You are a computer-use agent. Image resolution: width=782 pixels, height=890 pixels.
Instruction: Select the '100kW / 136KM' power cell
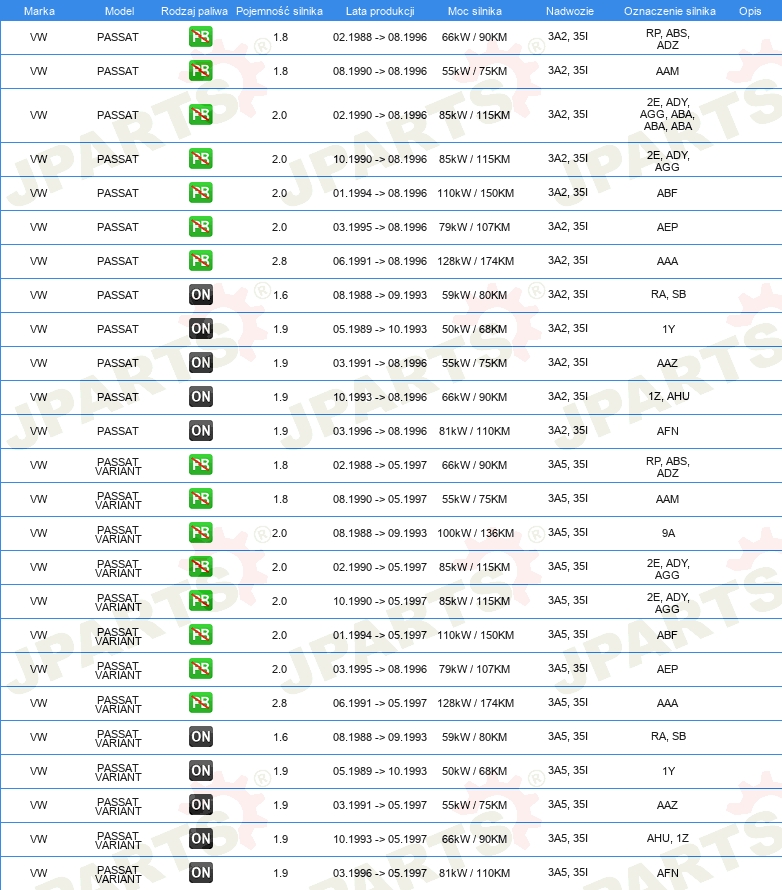point(476,533)
